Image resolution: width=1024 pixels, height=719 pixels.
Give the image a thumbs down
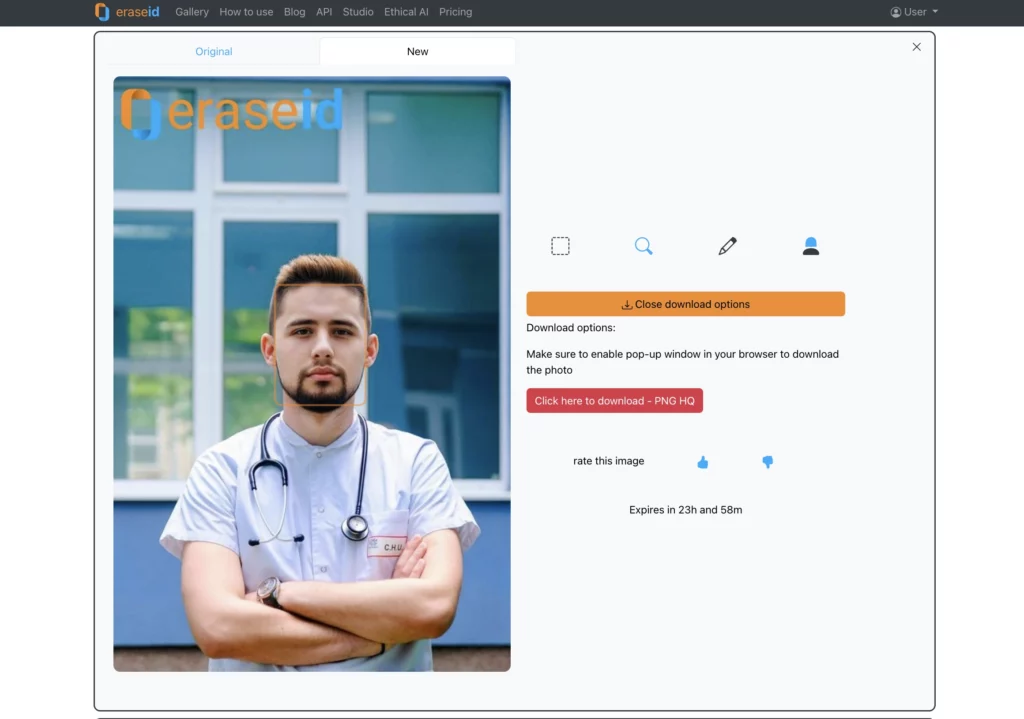[767, 461]
